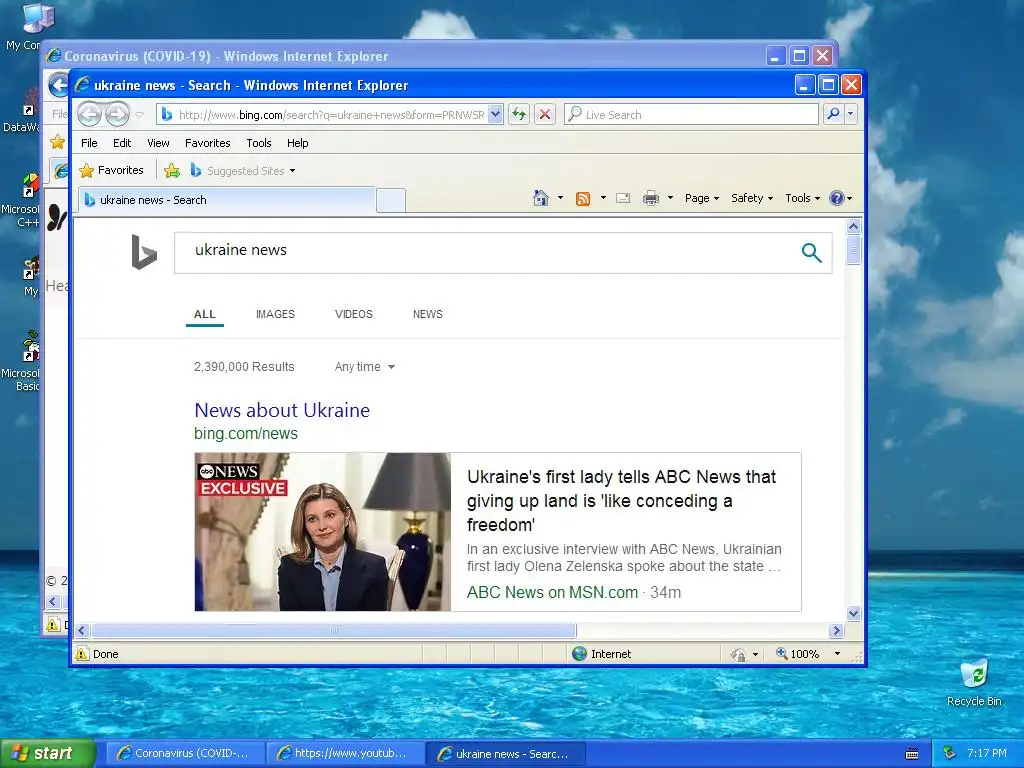Click ABC News on MSN.com source link
The height and width of the screenshot is (768, 1024).
tap(552, 592)
